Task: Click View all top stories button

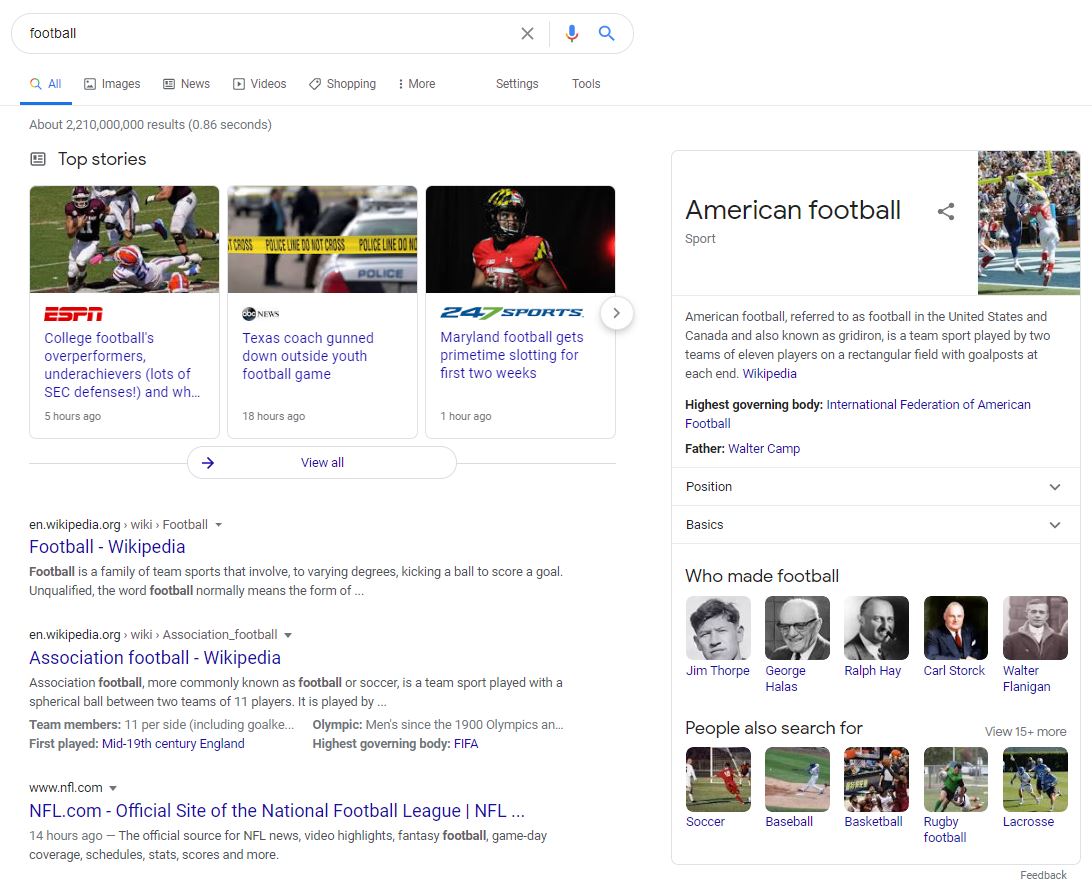Action: coord(322,462)
